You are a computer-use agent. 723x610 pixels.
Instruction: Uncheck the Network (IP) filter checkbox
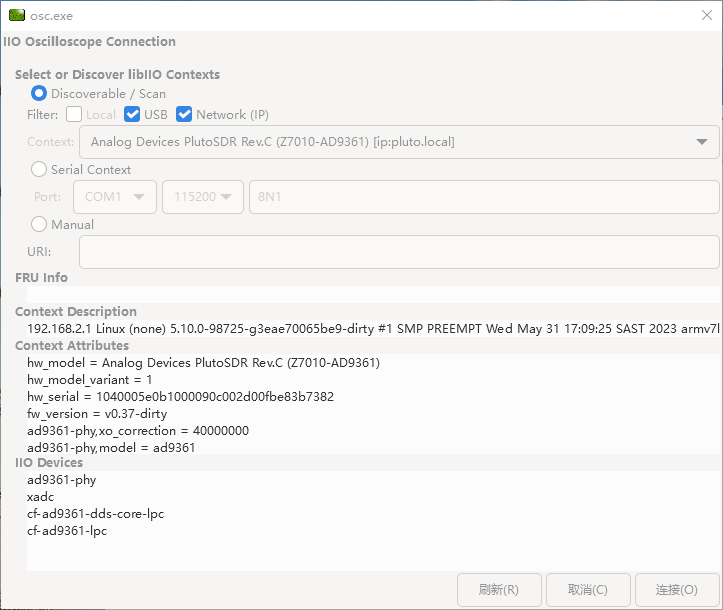point(184,114)
